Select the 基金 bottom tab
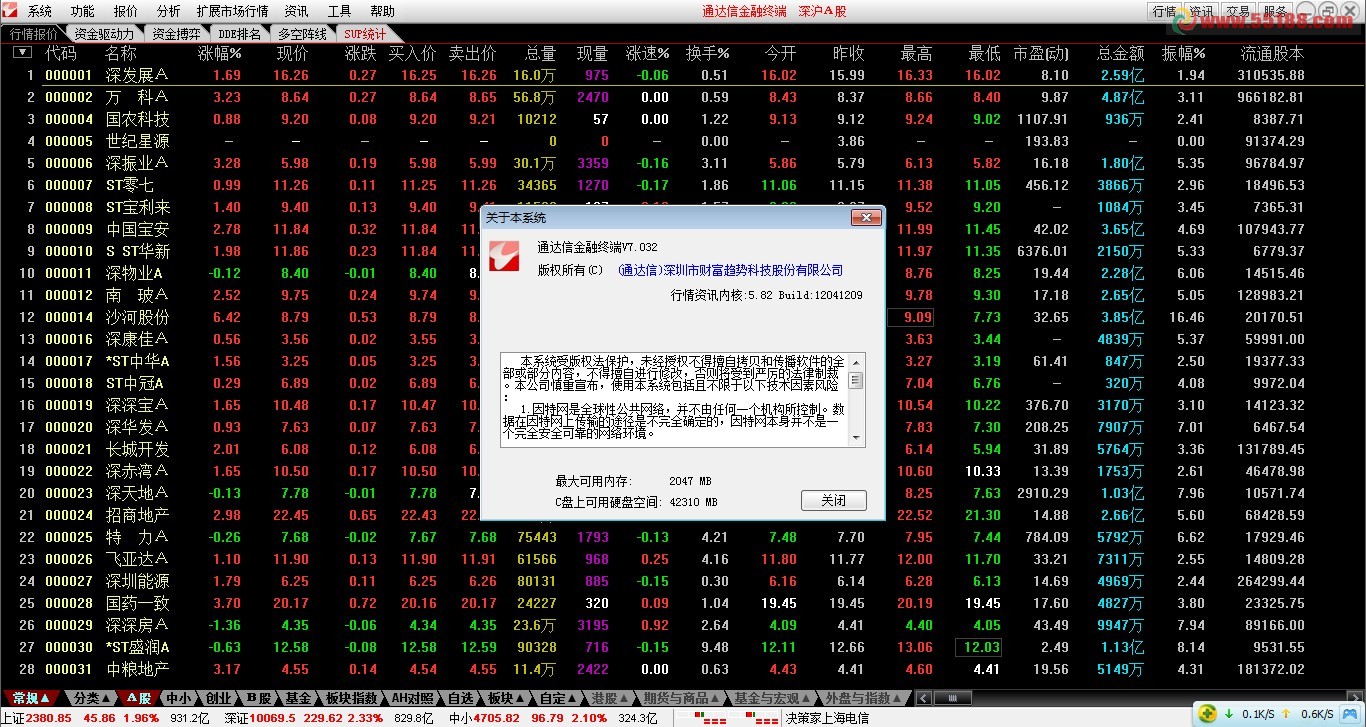 298,698
